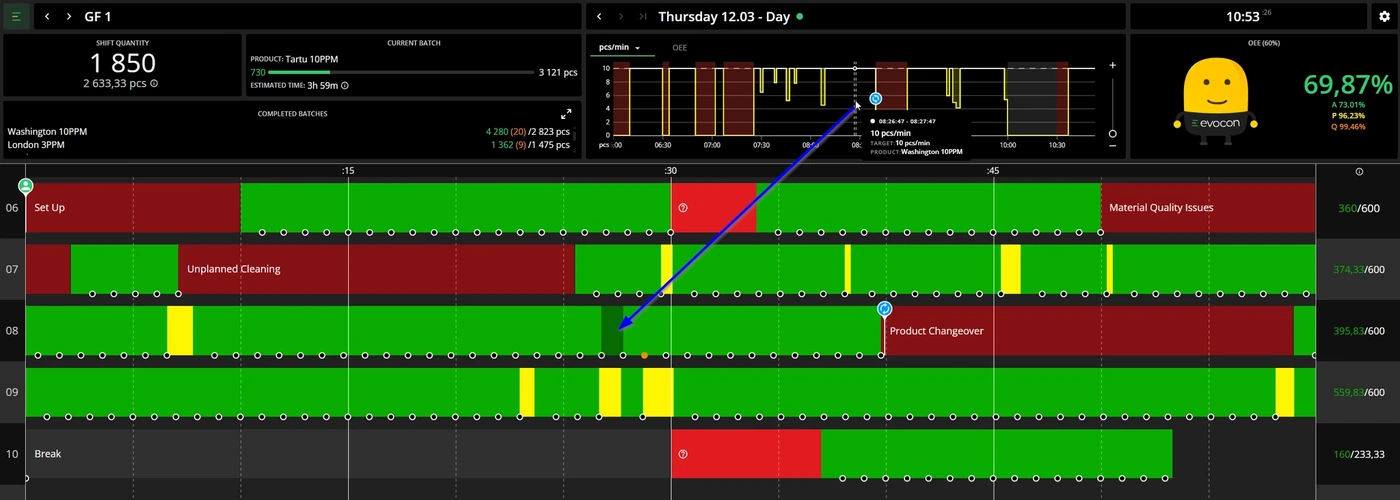Click the 3 121 pcs batch target
The width and height of the screenshot is (1400, 500).
pyautogui.click(x=557, y=73)
